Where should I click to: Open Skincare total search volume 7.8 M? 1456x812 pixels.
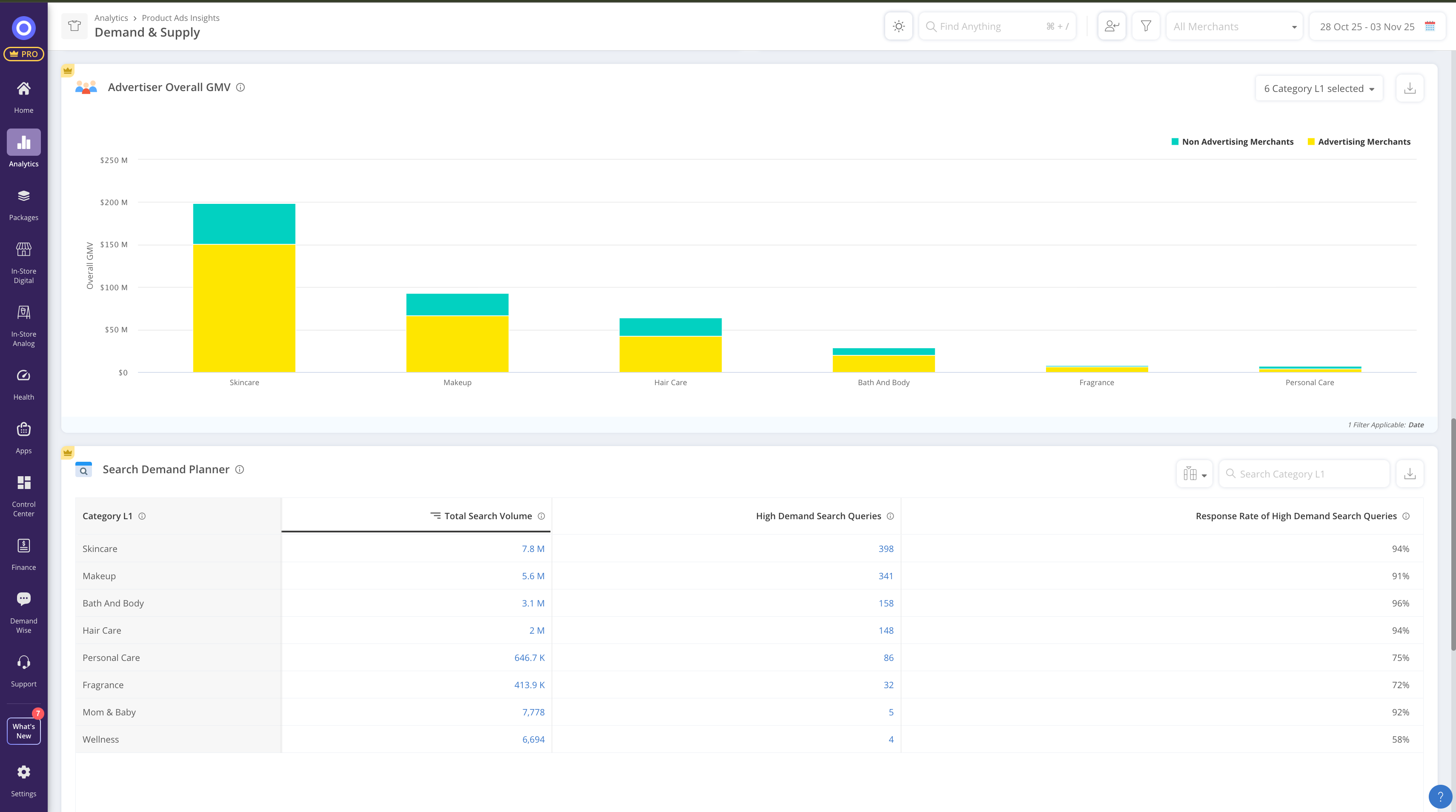[x=533, y=549]
